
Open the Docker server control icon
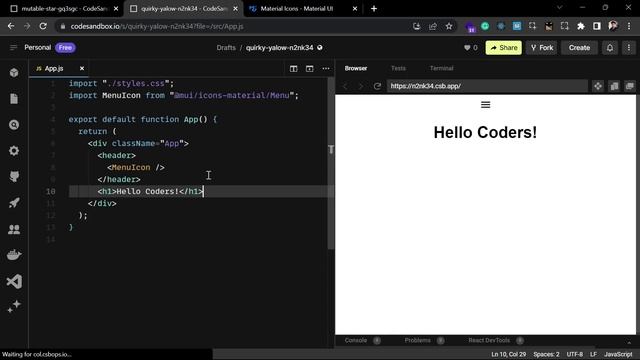[14, 255]
